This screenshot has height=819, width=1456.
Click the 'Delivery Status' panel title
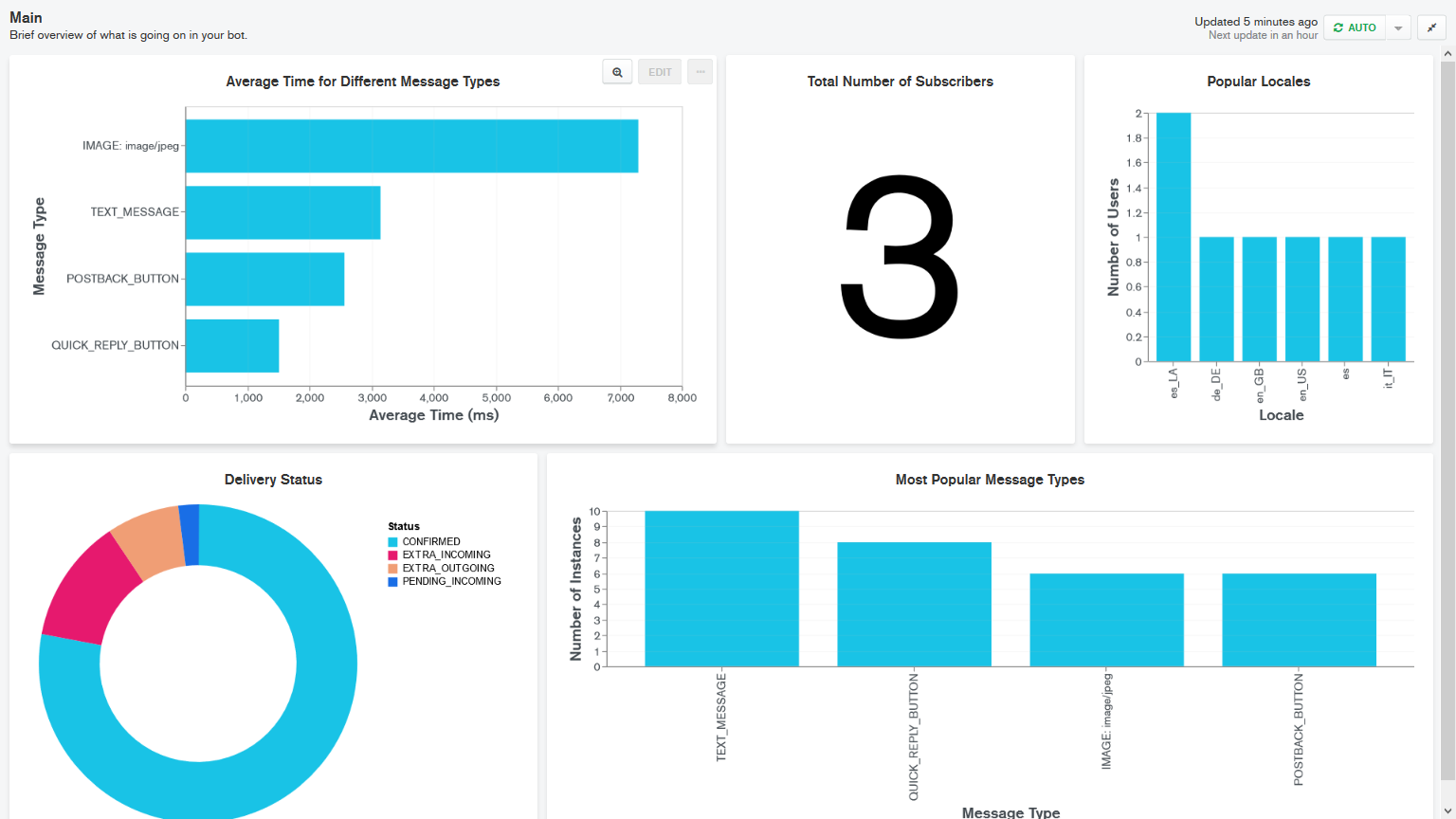273,480
